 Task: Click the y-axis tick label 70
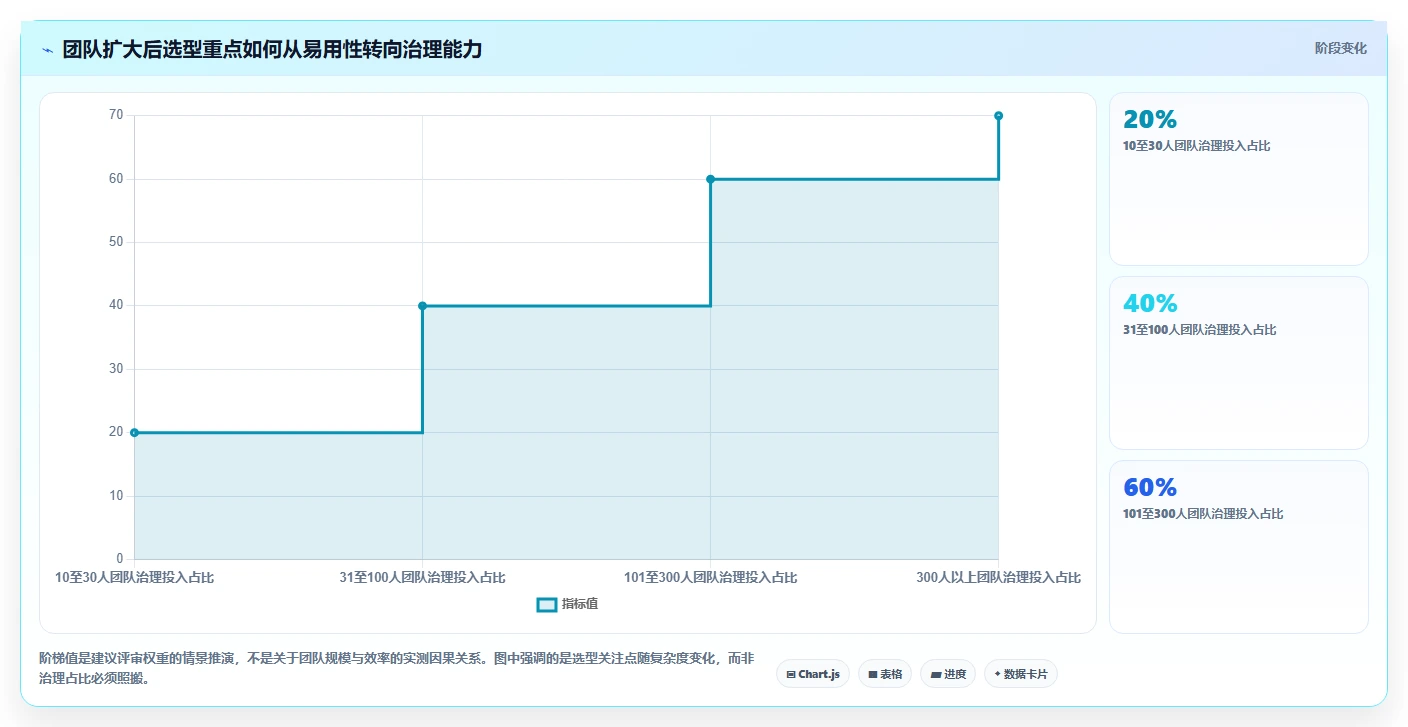116,115
